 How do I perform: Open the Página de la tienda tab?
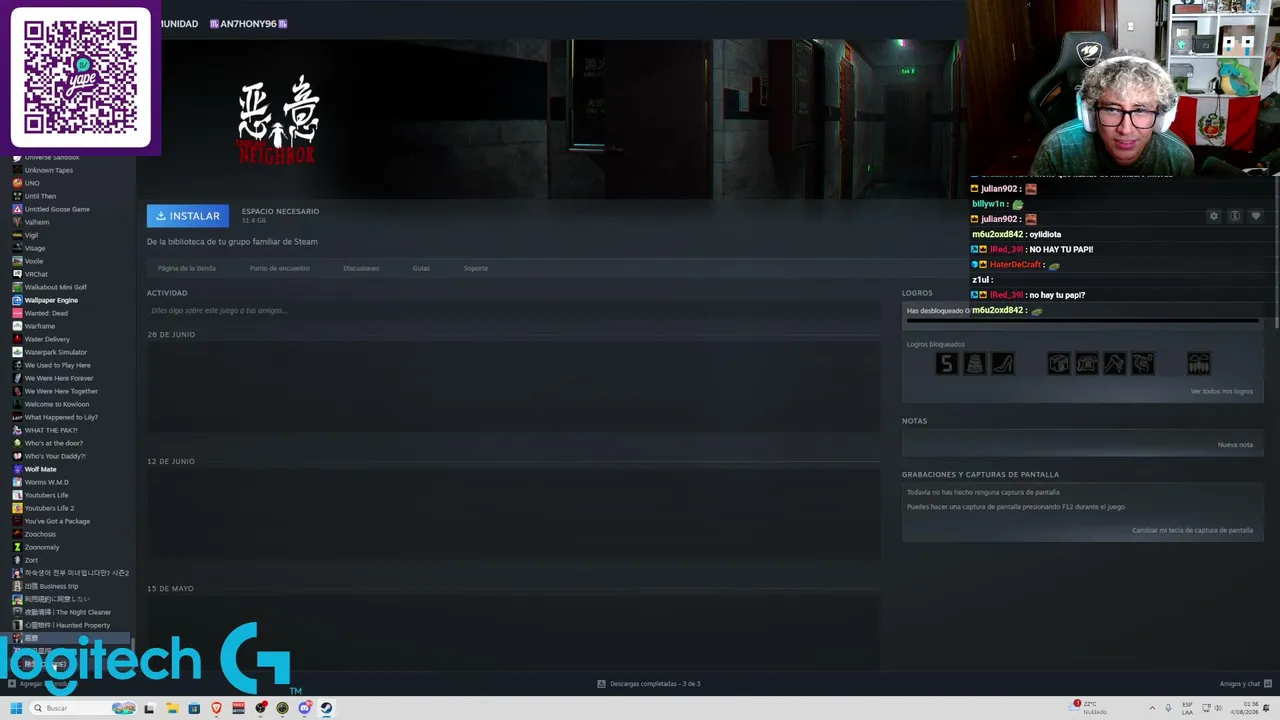click(186, 268)
